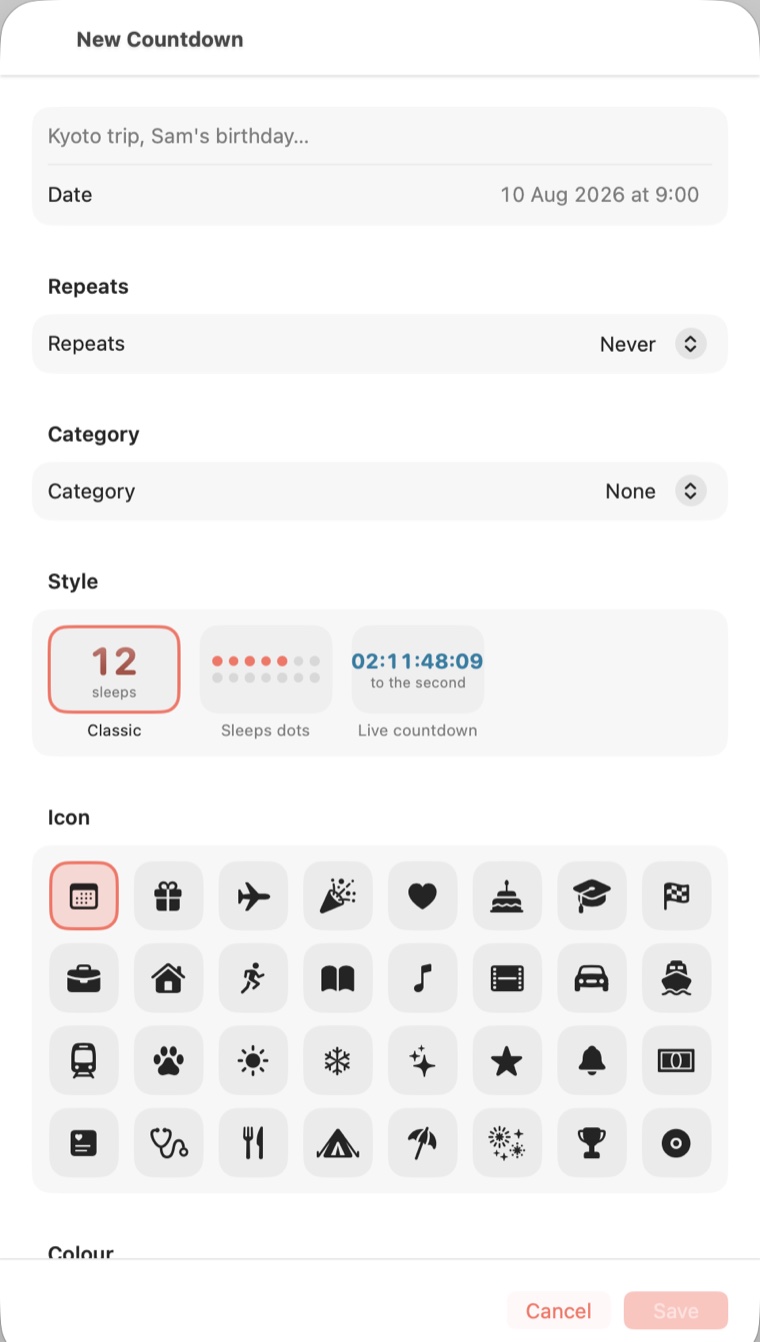Pick the open book icon

coord(338,978)
